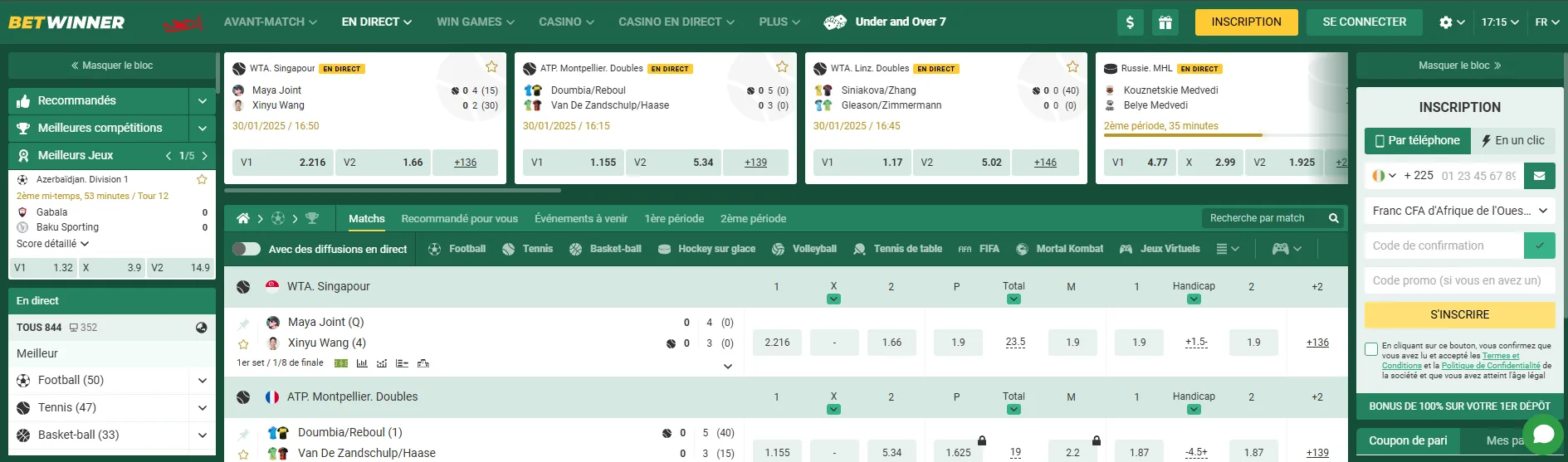Expand the Recommandés section
The height and width of the screenshot is (462, 1568).
(x=202, y=101)
